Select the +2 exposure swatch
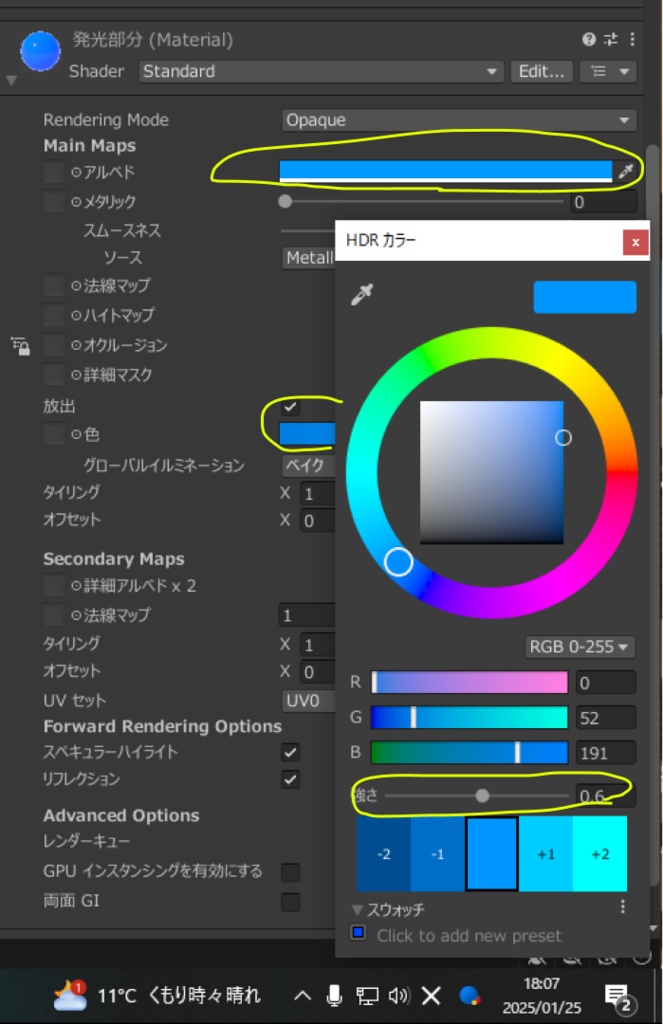Image resolution: width=663 pixels, height=1024 pixels. pos(600,854)
